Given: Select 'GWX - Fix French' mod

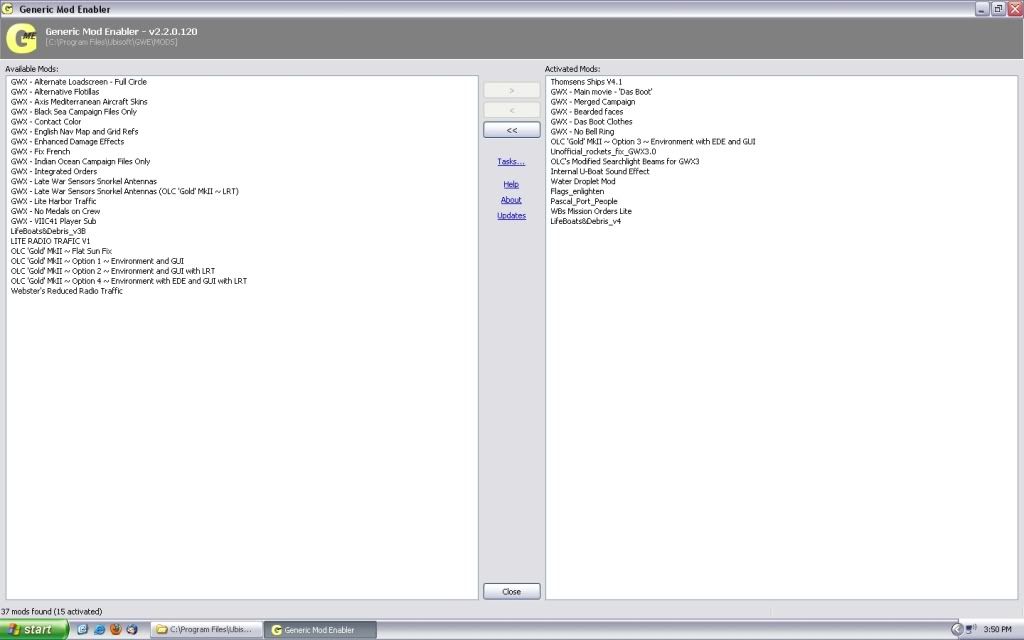Looking at the screenshot, I should tap(40, 152).
